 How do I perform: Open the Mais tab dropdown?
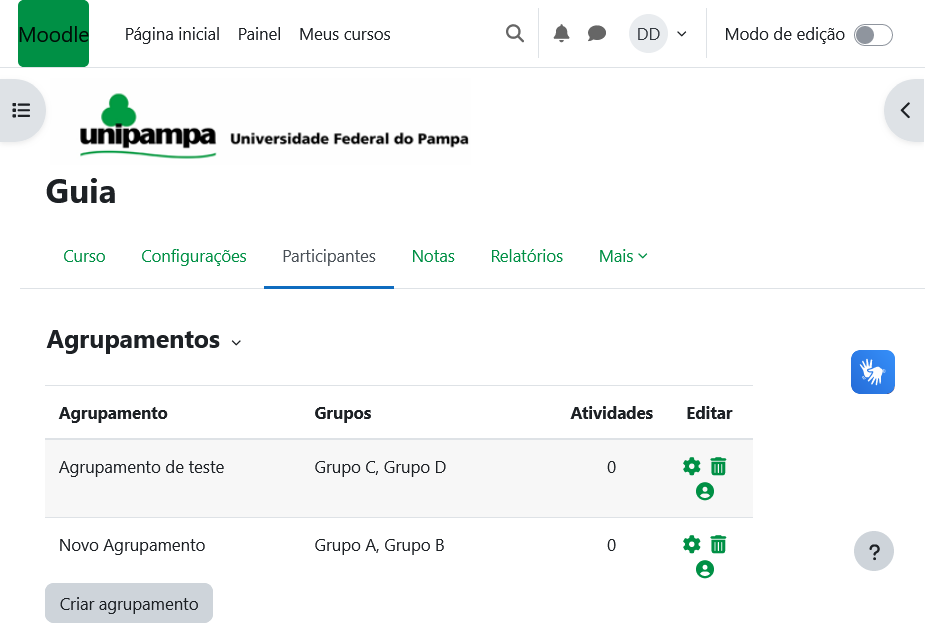[x=623, y=256]
